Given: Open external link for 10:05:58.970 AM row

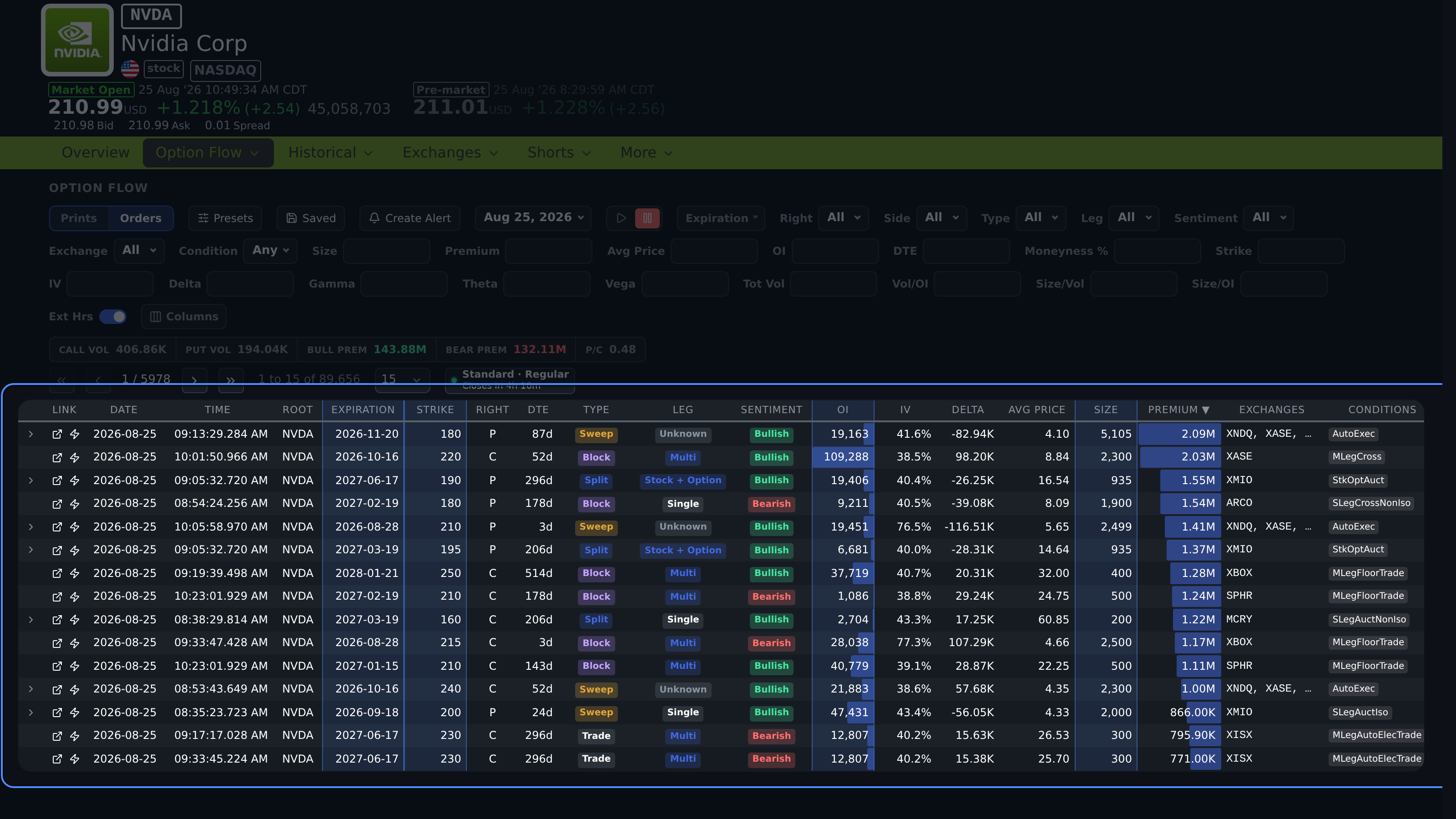Looking at the screenshot, I should point(57,527).
